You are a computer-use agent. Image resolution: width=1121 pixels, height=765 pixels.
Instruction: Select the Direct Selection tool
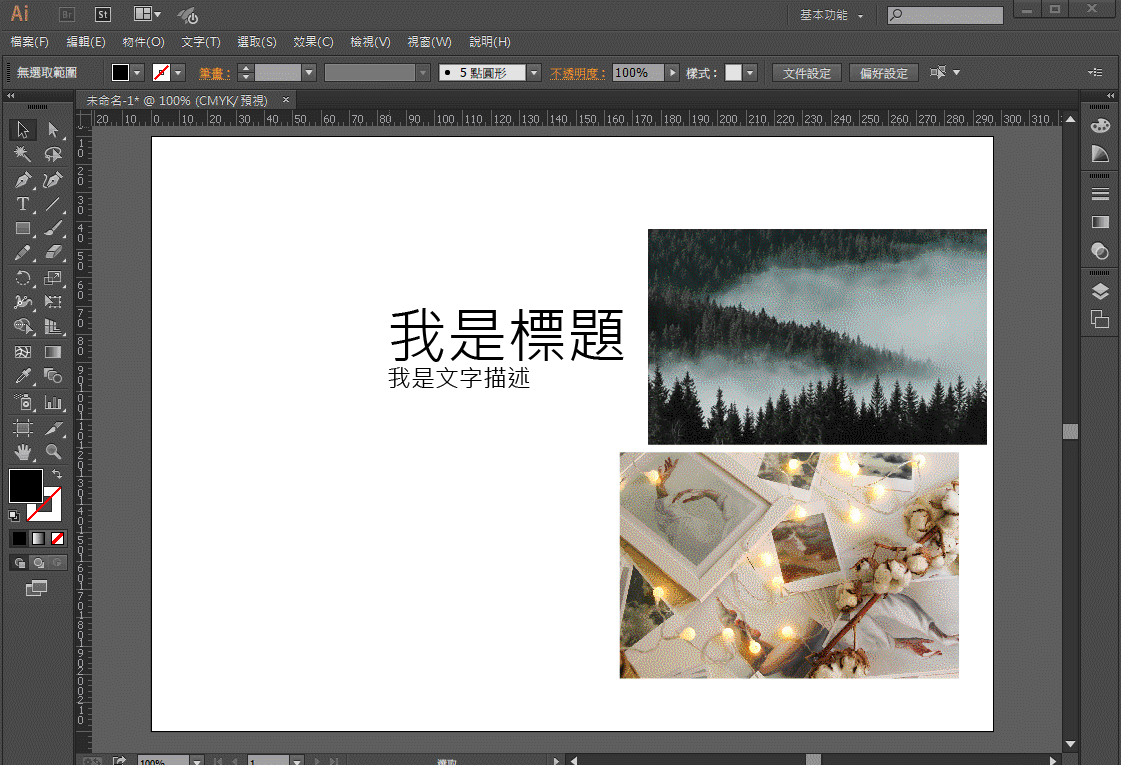click(53, 129)
